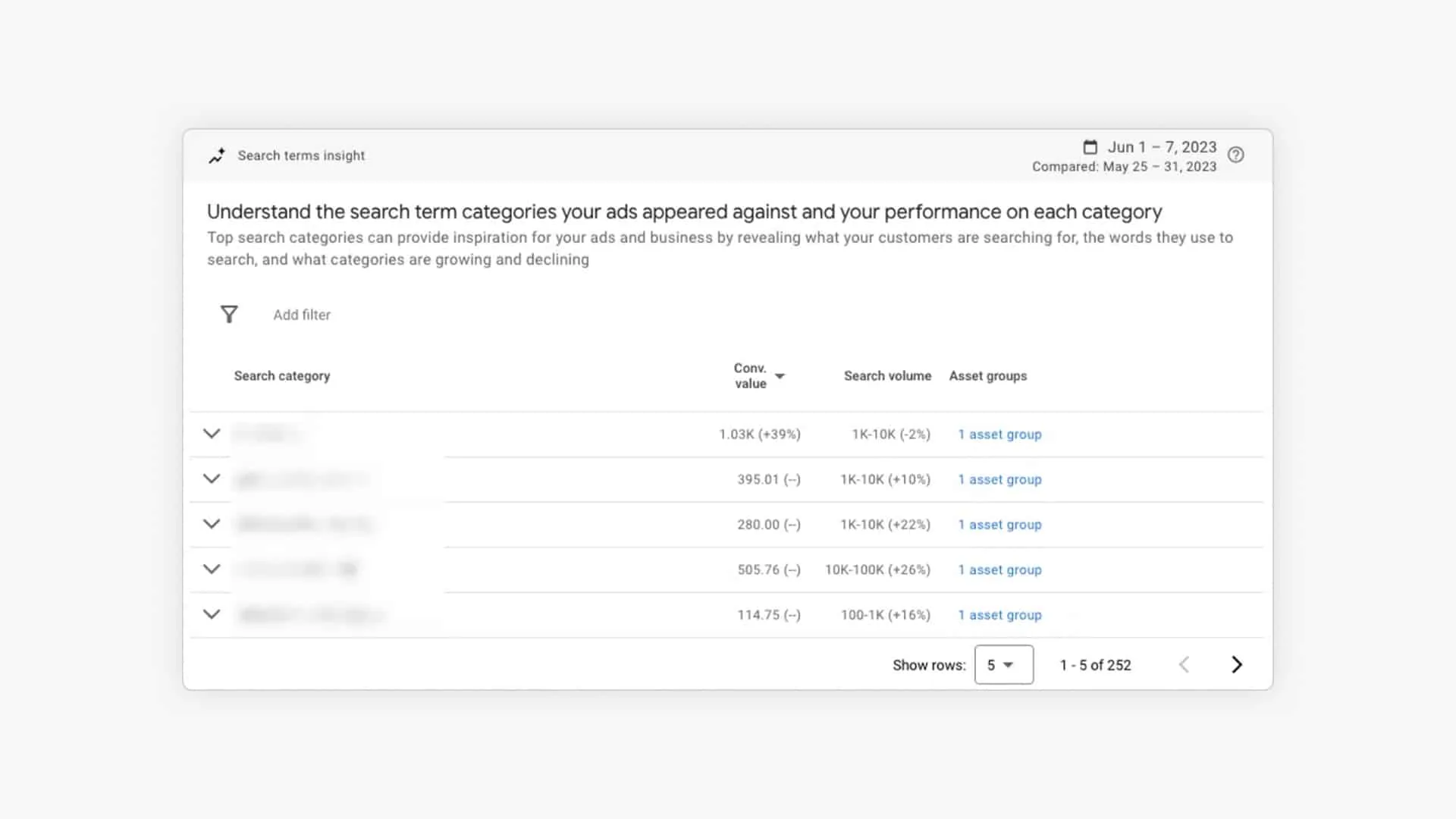Click the previous page arrow
Viewport: 1456px width, 819px height.
coord(1185,664)
